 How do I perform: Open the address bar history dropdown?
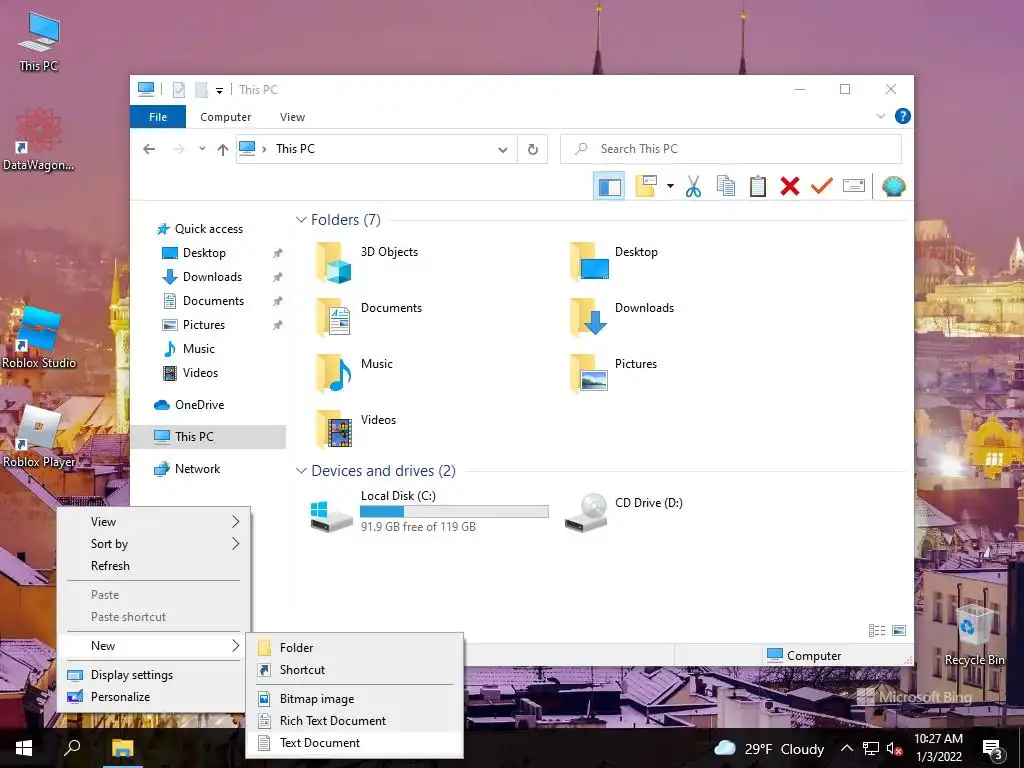click(x=502, y=150)
